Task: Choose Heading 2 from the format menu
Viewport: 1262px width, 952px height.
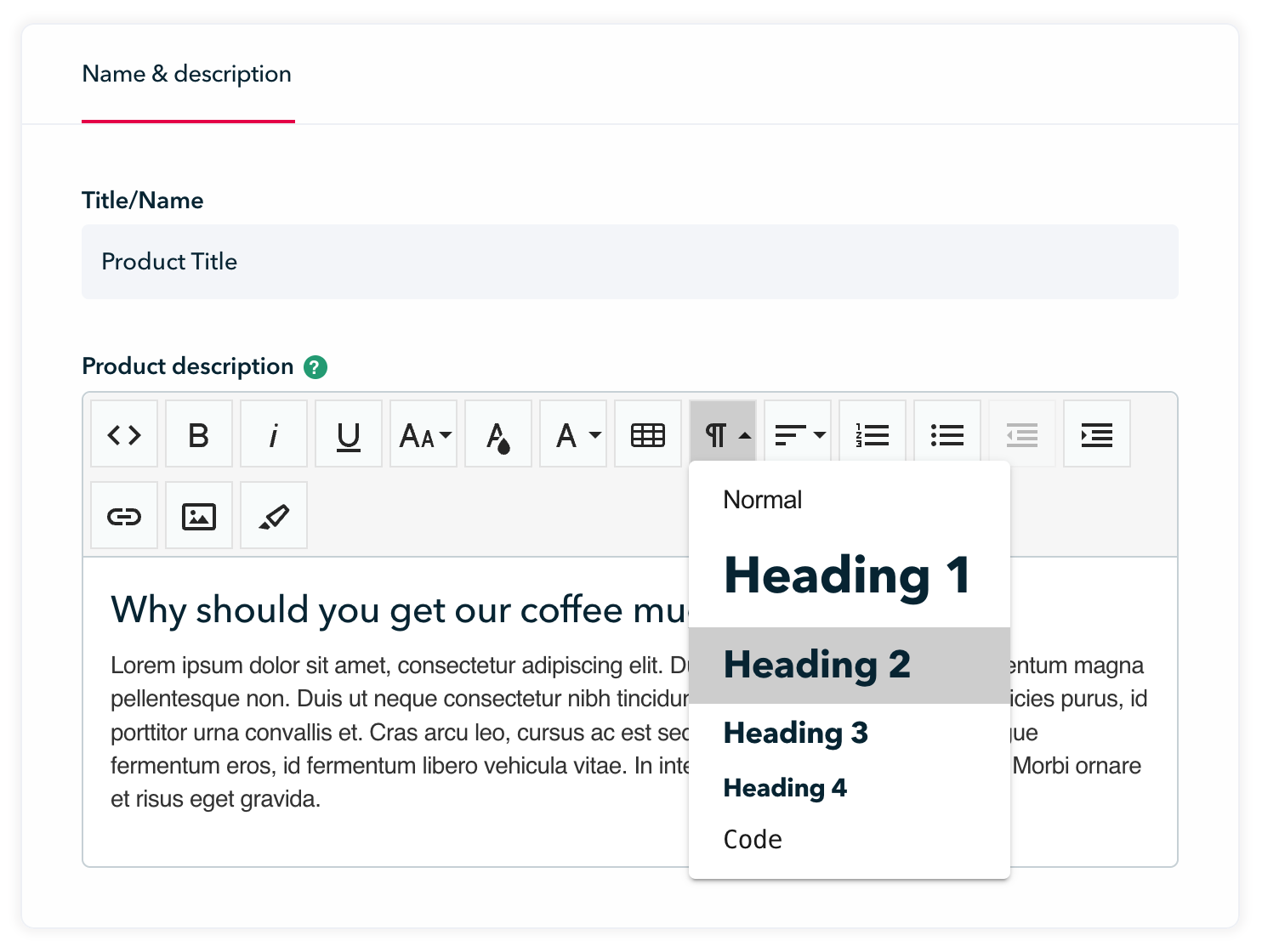Action: coord(850,666)
